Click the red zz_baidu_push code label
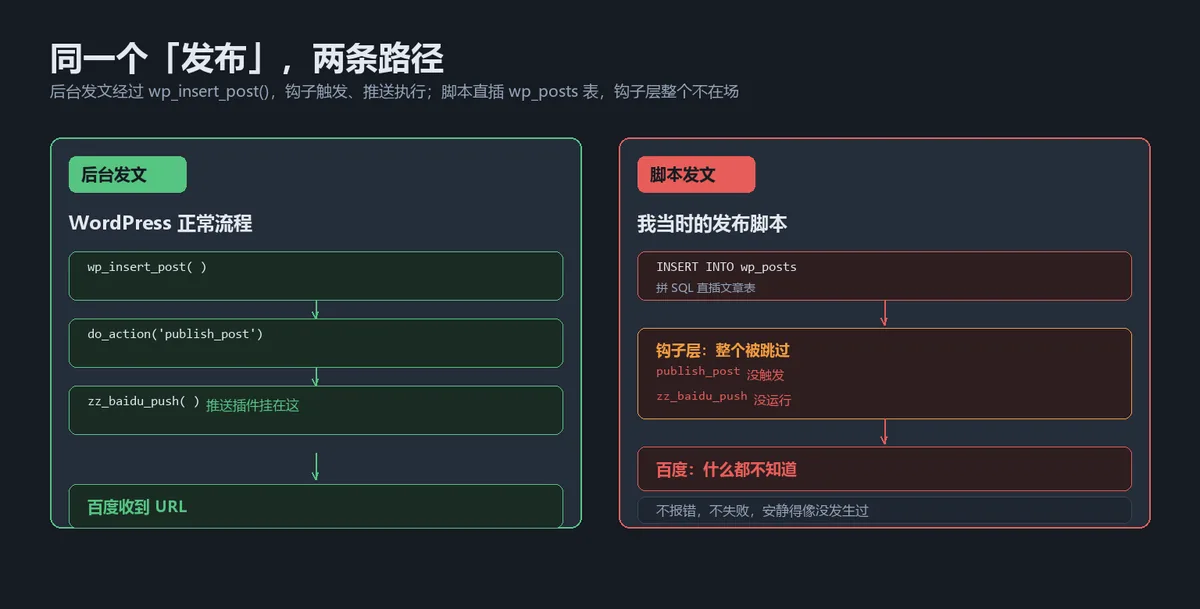The width and height of the screenshot is (1200, 609). [702, 396]
